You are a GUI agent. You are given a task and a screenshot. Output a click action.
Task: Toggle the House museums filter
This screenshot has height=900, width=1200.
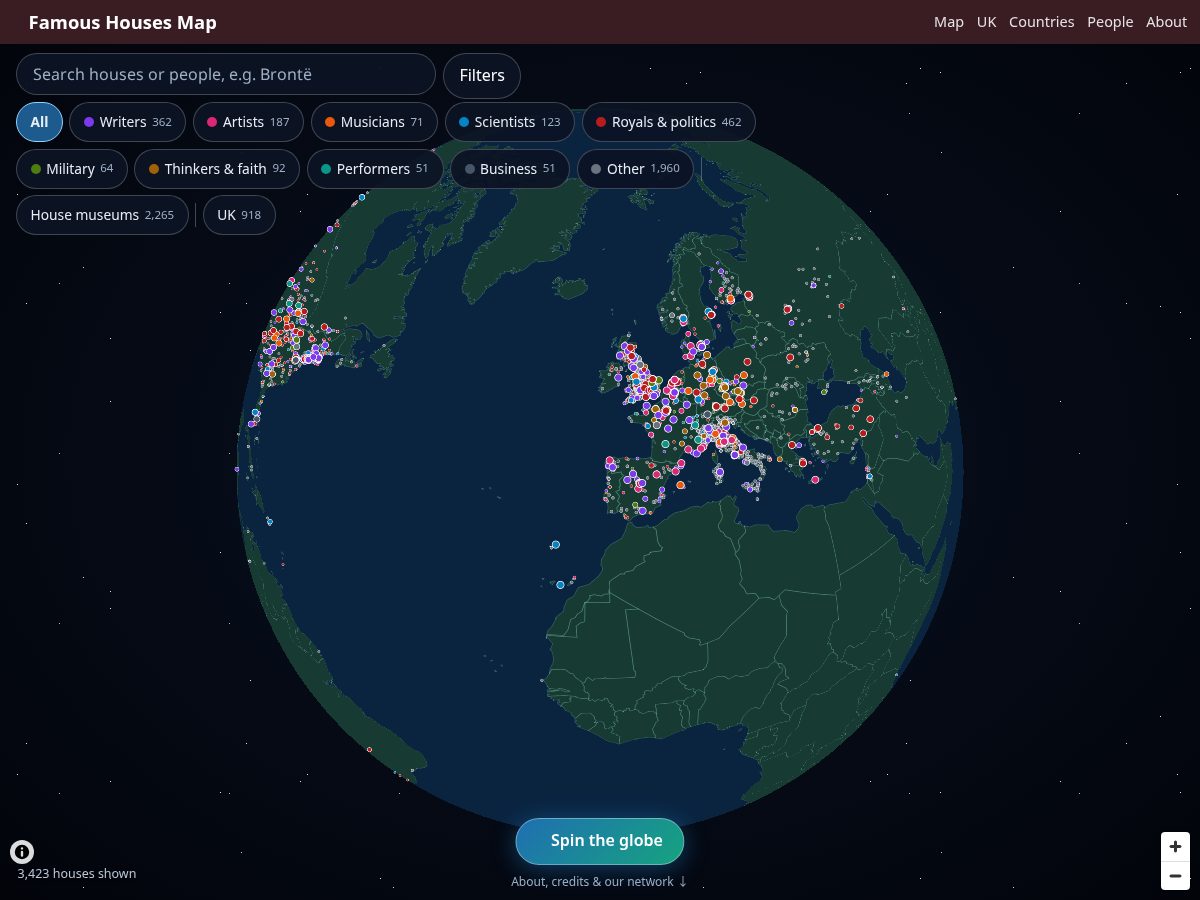tap(102, 215)
